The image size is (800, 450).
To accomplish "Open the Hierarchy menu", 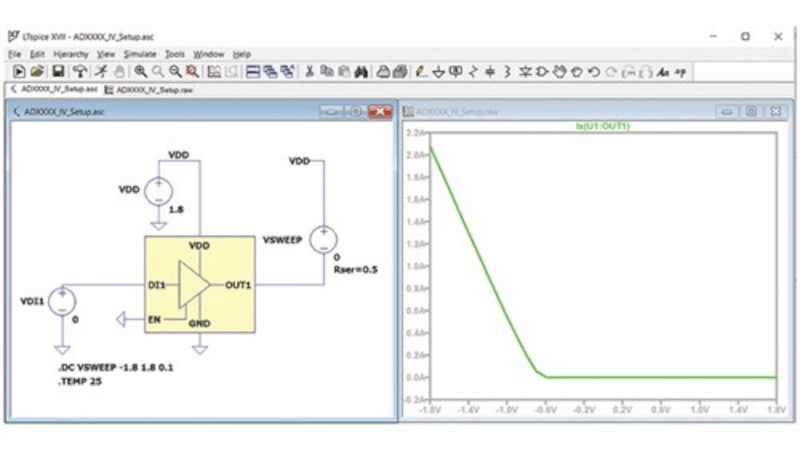I will (x=71, y=53).
